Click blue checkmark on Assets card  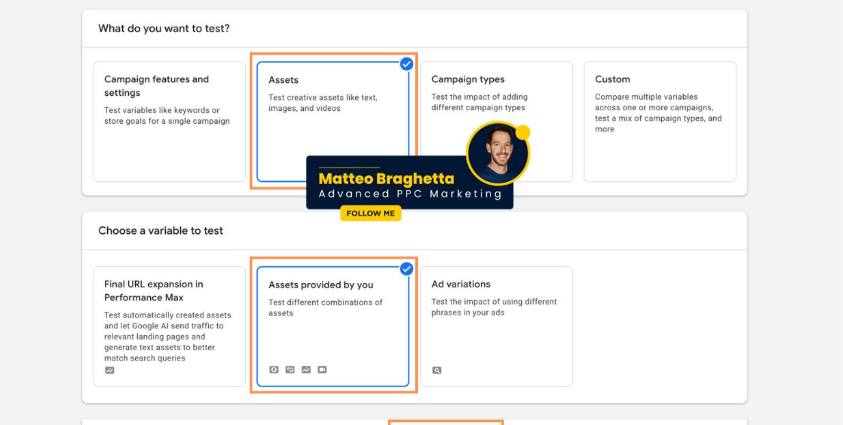(406, 64)
